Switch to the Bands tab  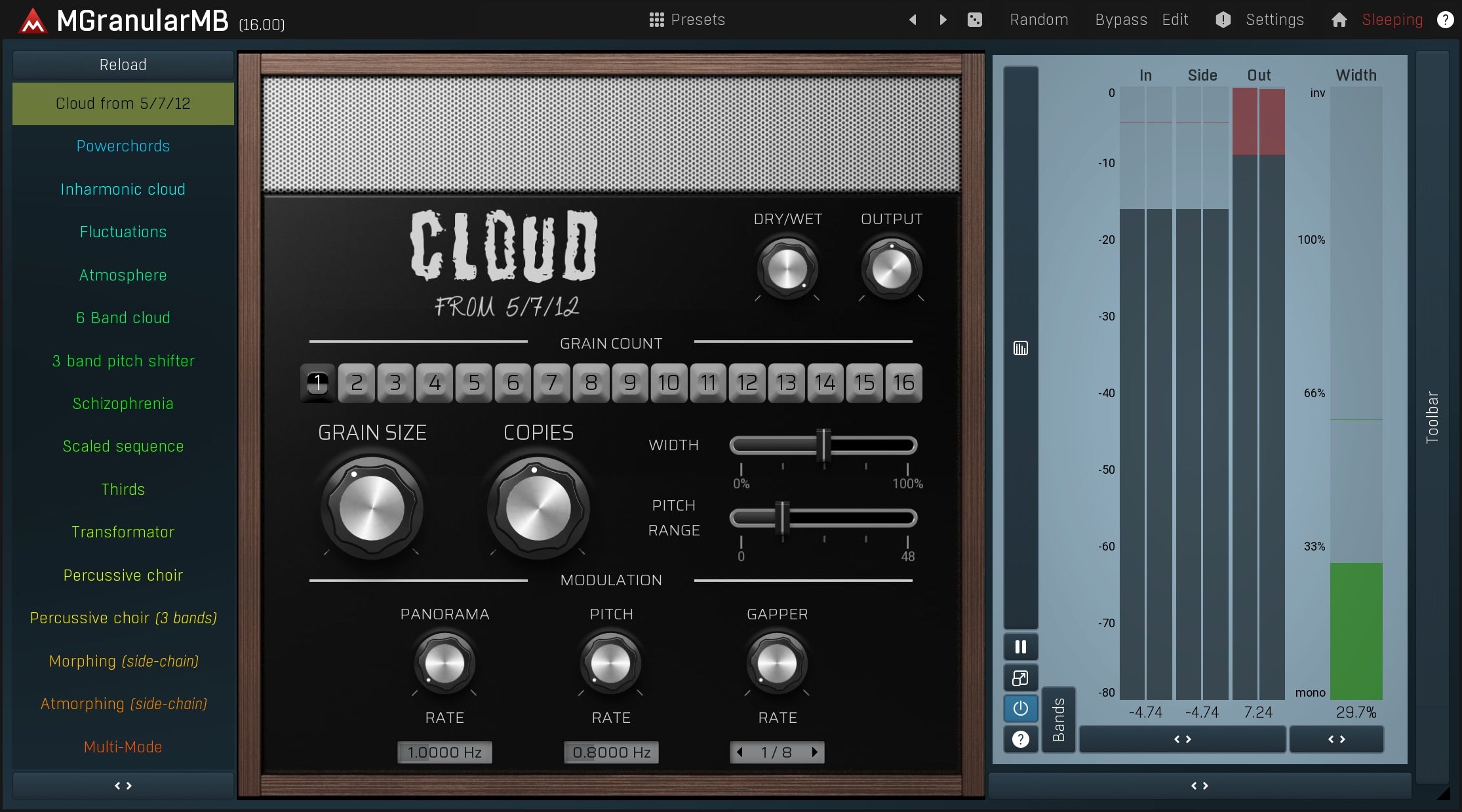[1058, 719]
